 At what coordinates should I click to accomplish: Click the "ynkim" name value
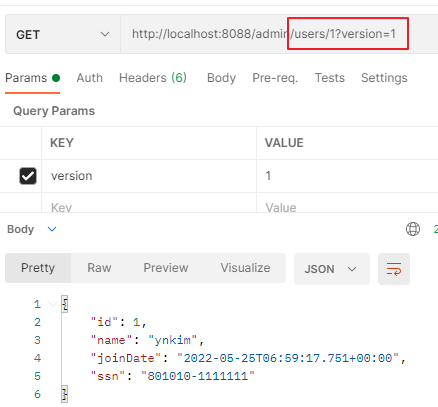[x=173, y=340]
